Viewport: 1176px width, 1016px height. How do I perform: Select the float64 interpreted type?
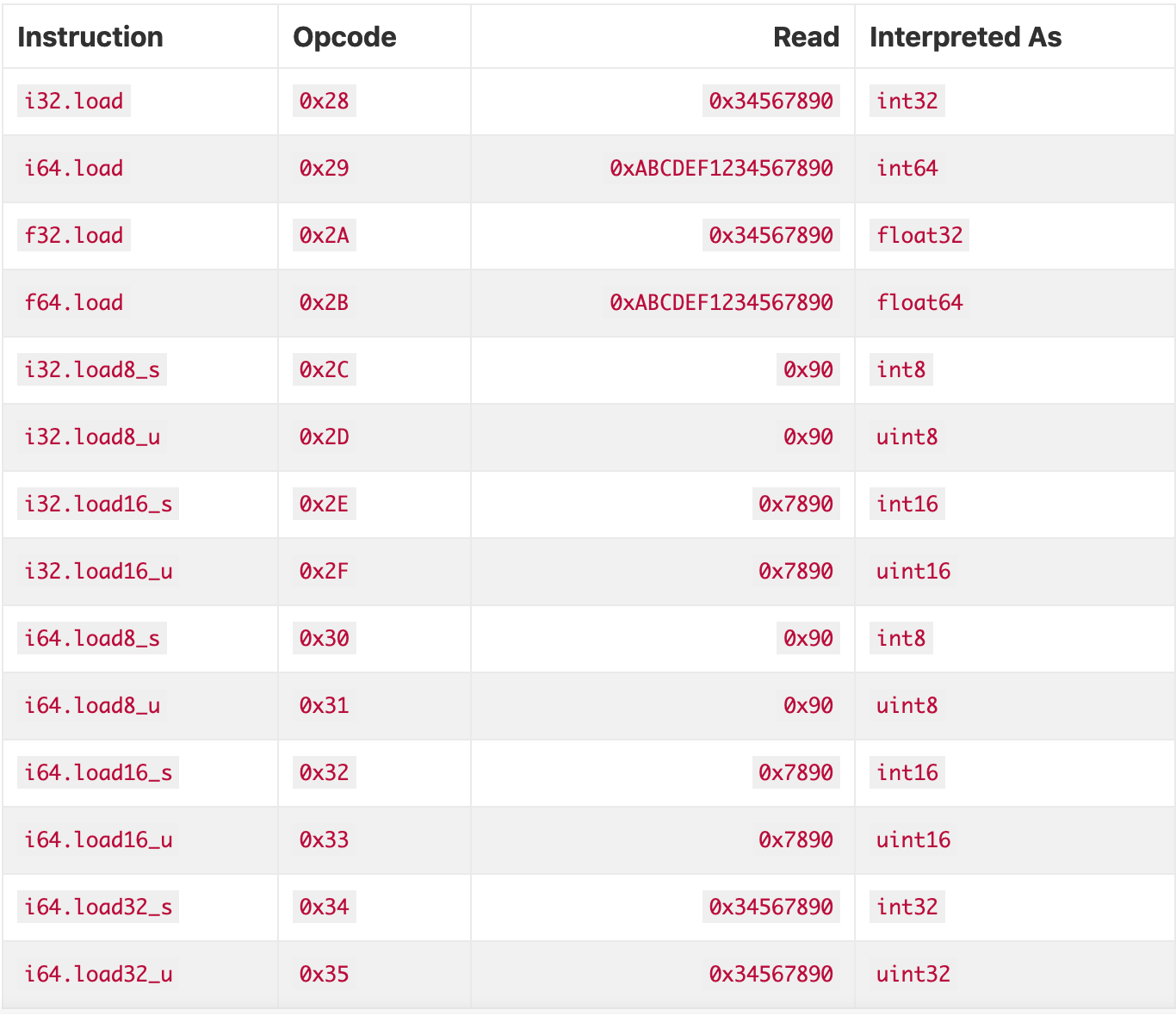[919, 302]
